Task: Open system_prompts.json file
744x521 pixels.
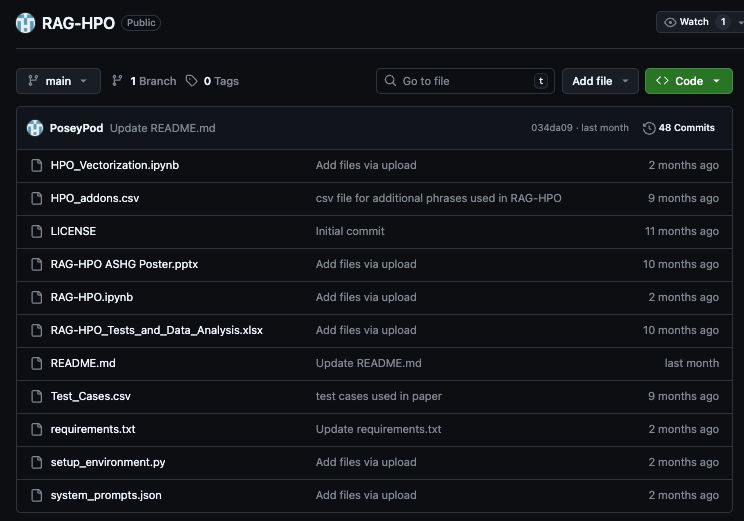Action: (x=106, y=495)
